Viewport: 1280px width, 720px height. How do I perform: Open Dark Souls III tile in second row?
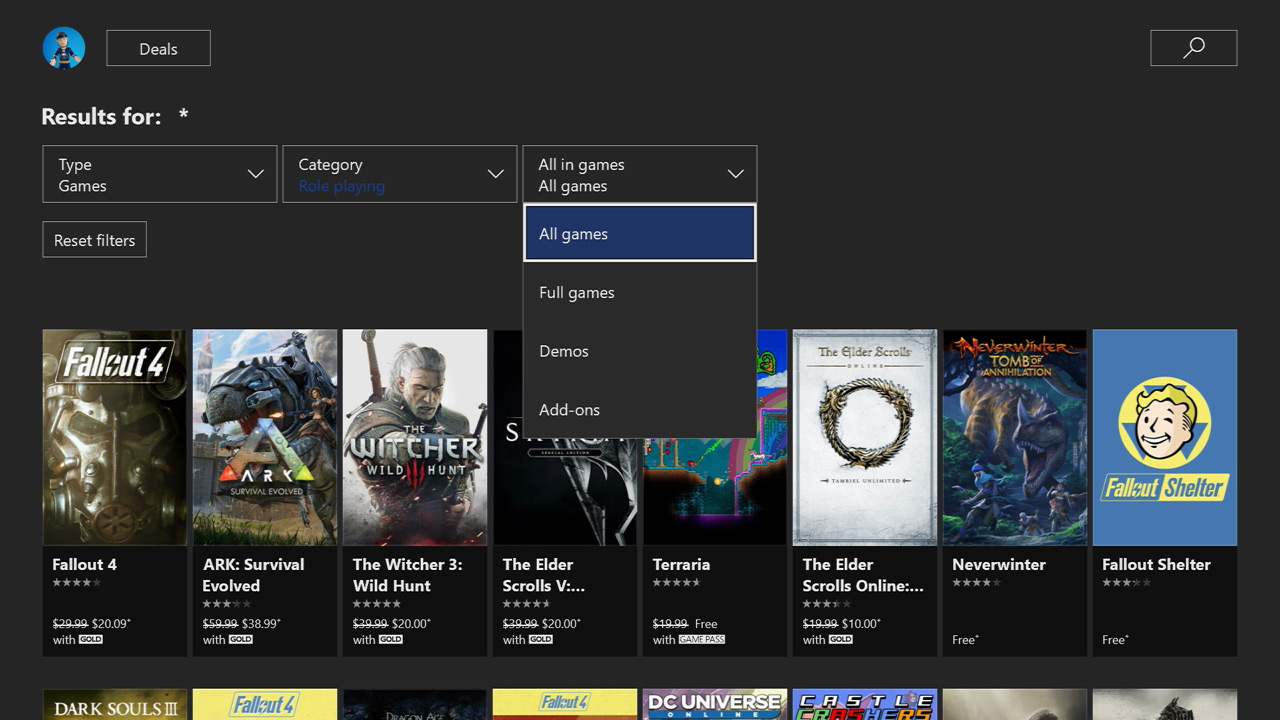tap(115, 704)
